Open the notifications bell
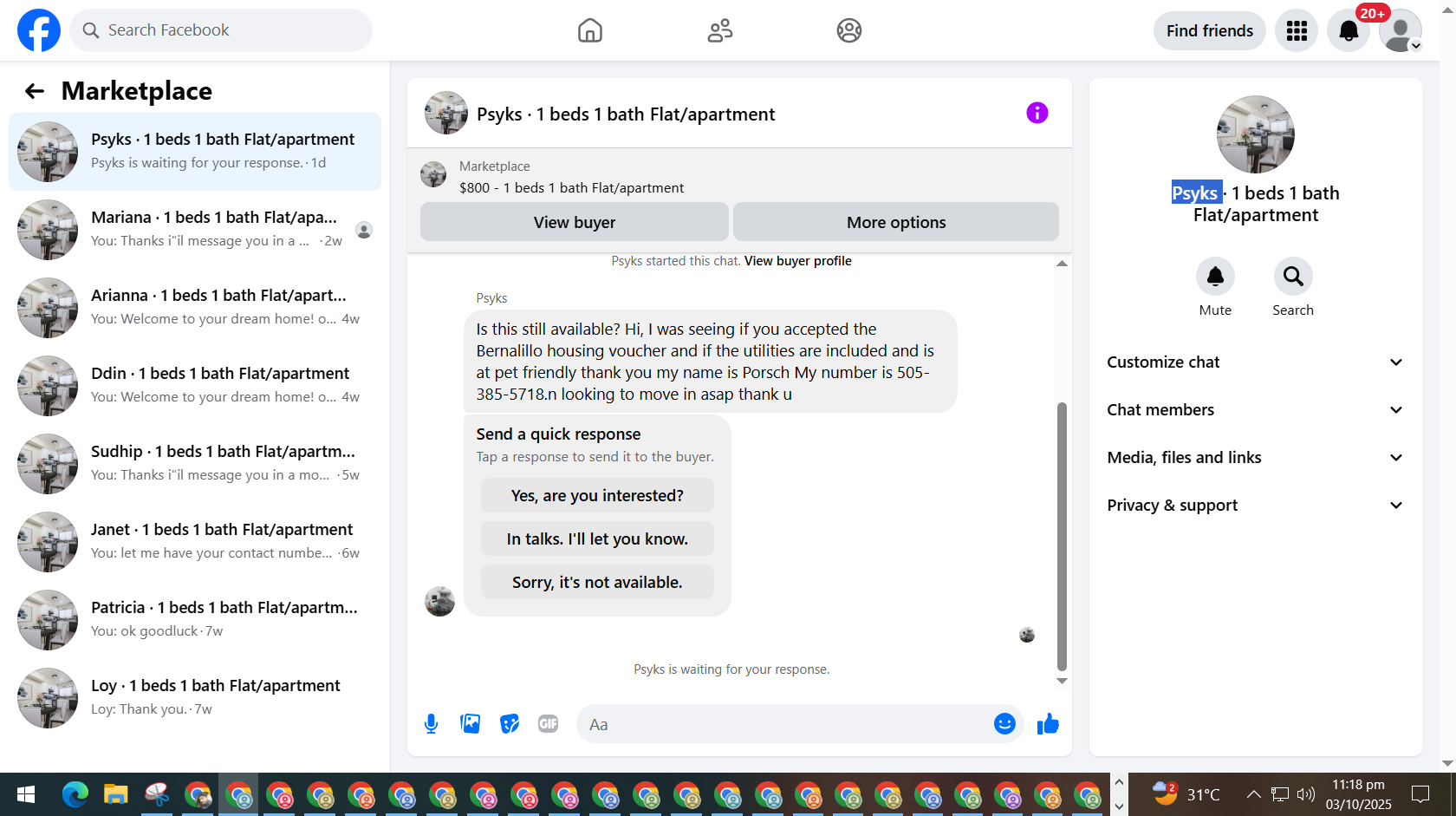The width and height of the screenshot is (1456, 816). 1349,30
